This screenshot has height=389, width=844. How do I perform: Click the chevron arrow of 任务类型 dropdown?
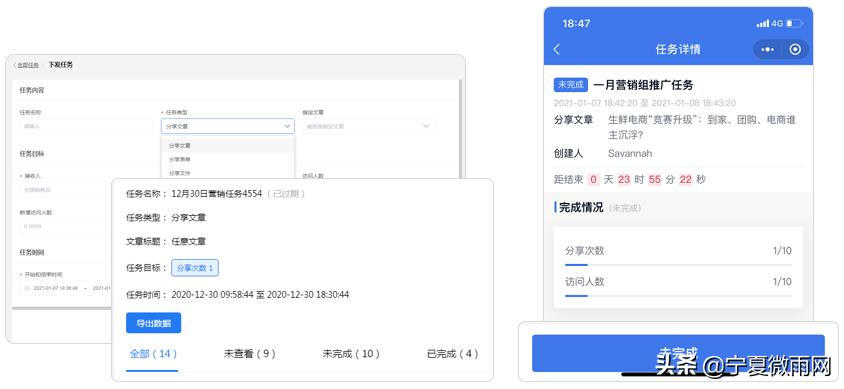pyautogui.click(x=287, y=126)
